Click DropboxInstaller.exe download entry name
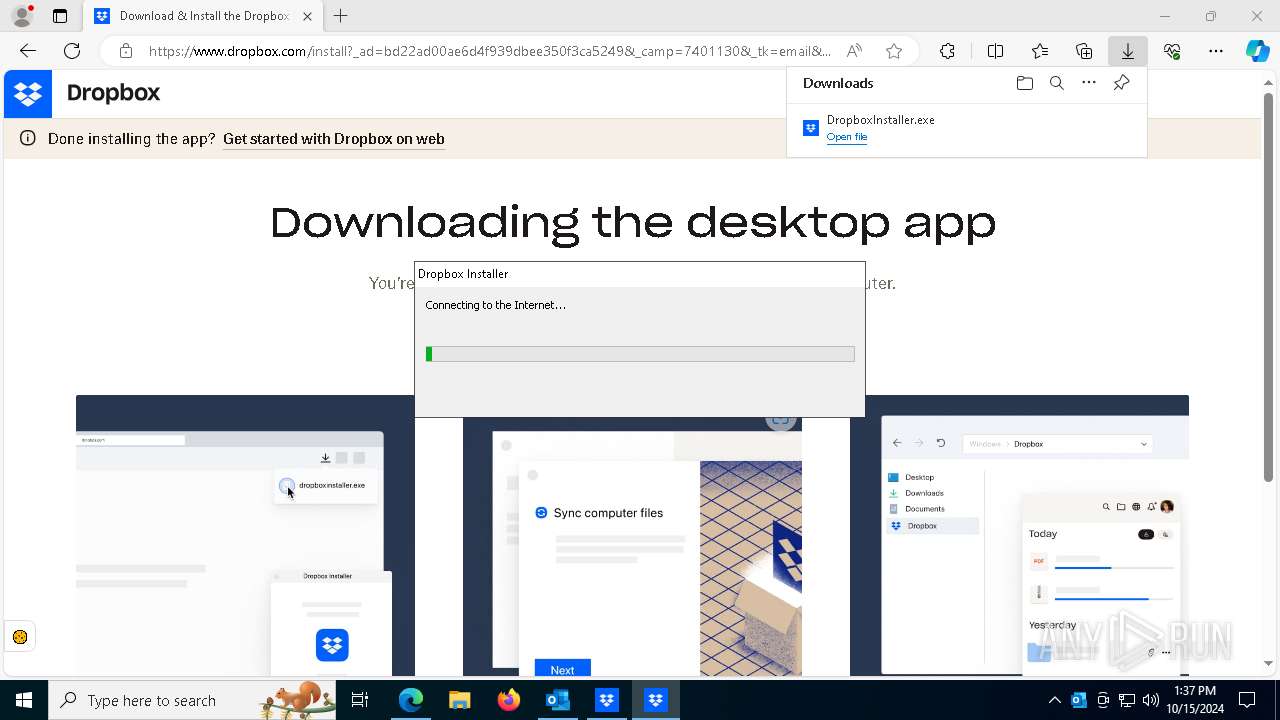The width and height of the screenshot is (1280, 720). point(881,120)
